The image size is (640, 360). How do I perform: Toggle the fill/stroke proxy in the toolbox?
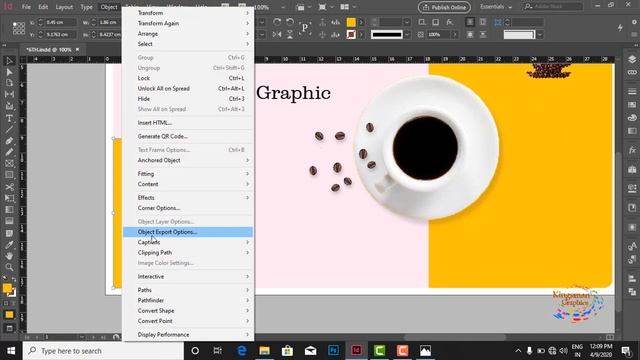click(x=9, y=289)
